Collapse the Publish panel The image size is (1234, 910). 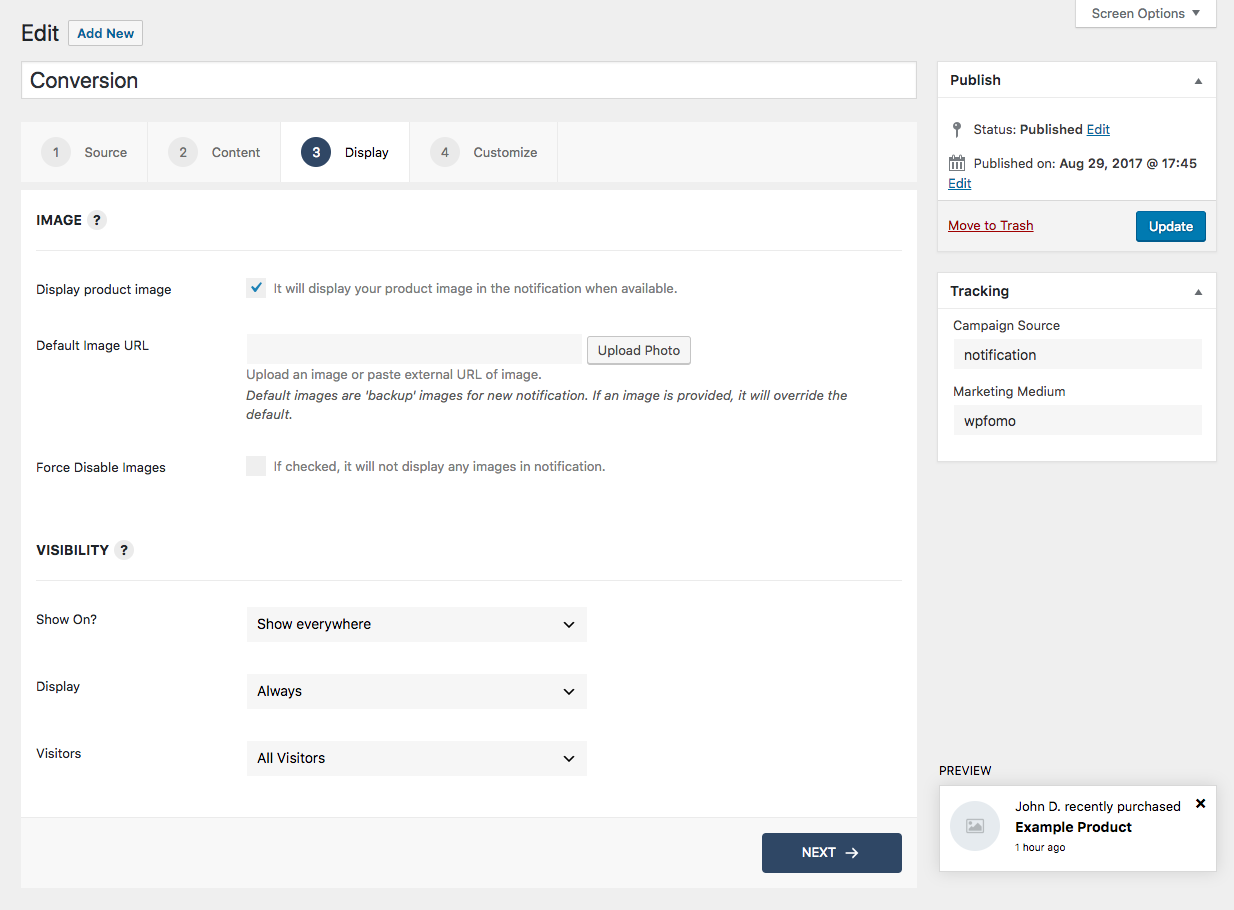1197,80
